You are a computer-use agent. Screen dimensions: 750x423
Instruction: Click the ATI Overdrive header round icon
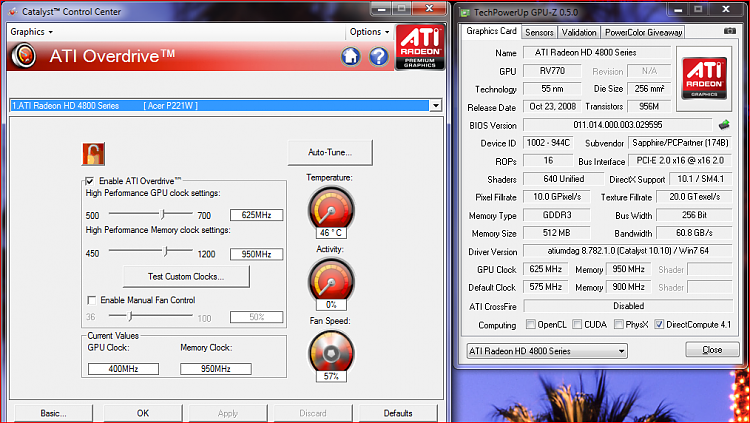point(24,56)
